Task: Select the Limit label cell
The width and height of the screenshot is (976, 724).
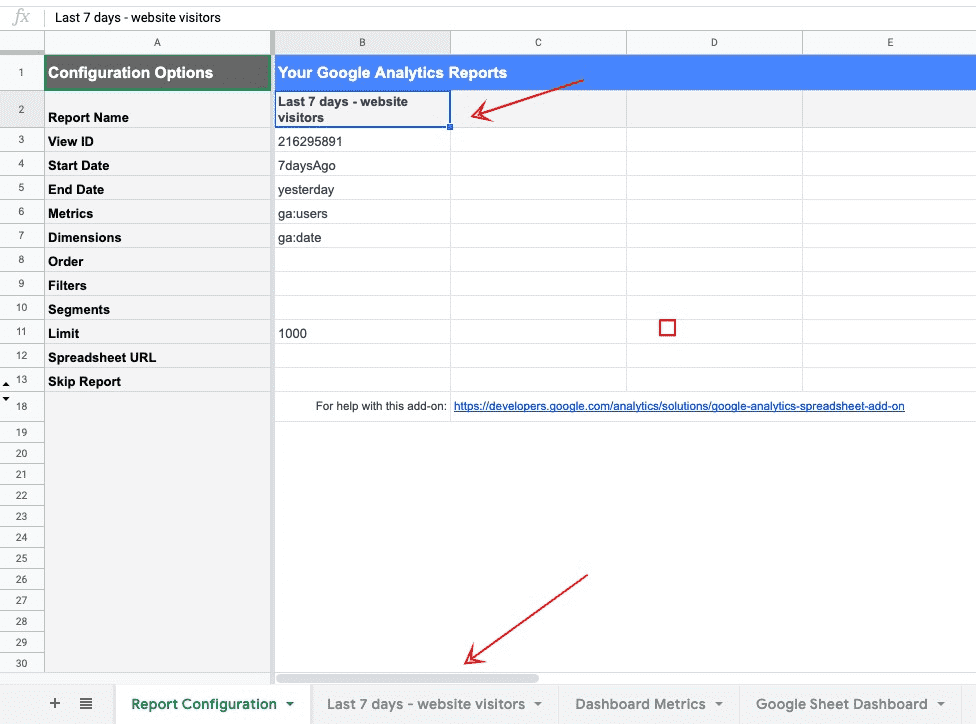Action: pos(157,332)
